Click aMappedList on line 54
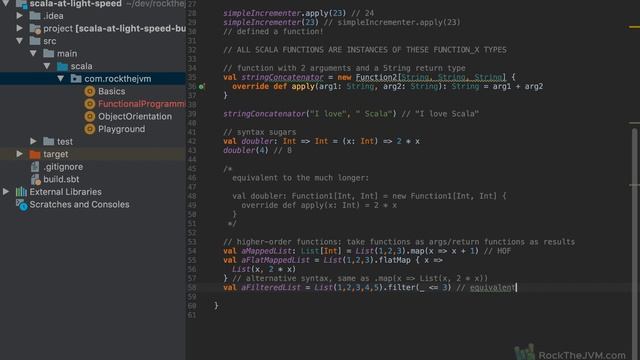Screen dimensions: 640x360 click(266, 251)
